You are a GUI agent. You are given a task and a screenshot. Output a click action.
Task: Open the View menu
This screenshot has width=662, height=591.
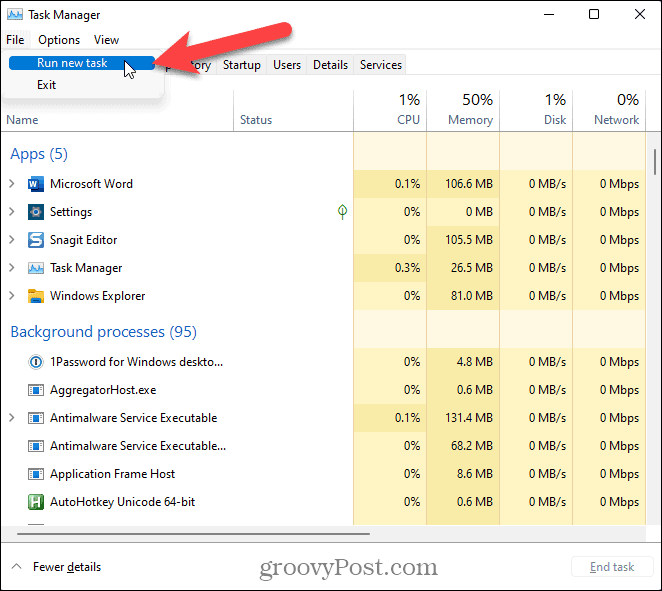point(106,40)
